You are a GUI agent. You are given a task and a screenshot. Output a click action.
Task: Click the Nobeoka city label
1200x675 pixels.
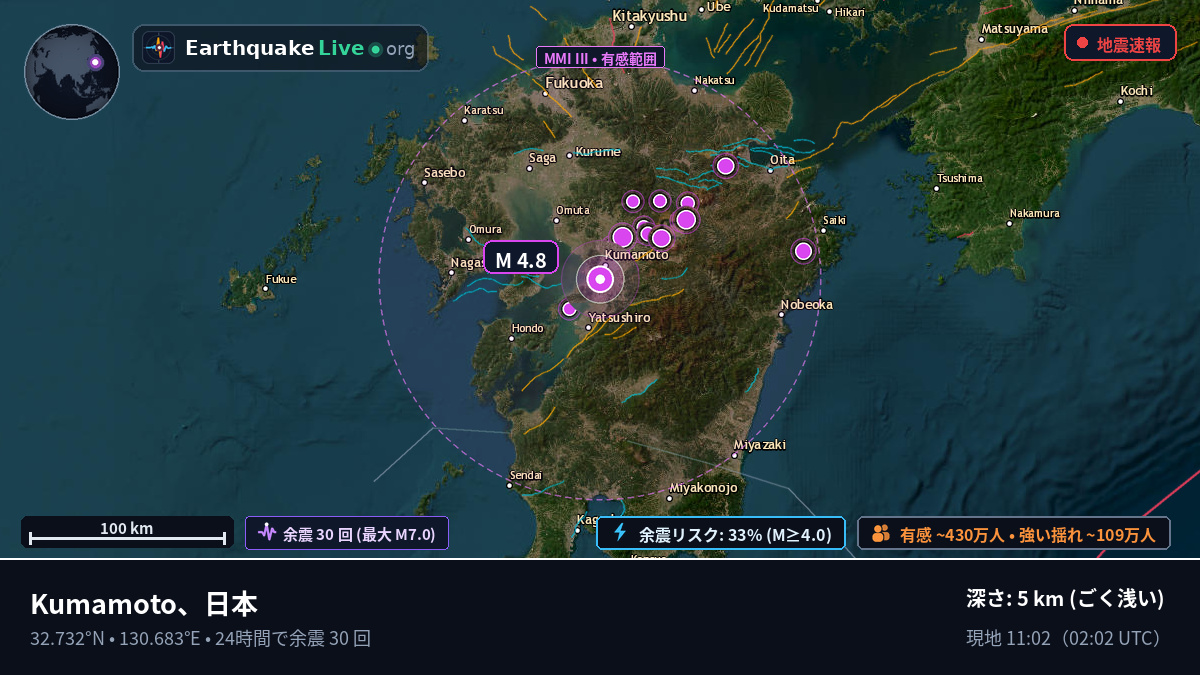[x=807, y=304]
